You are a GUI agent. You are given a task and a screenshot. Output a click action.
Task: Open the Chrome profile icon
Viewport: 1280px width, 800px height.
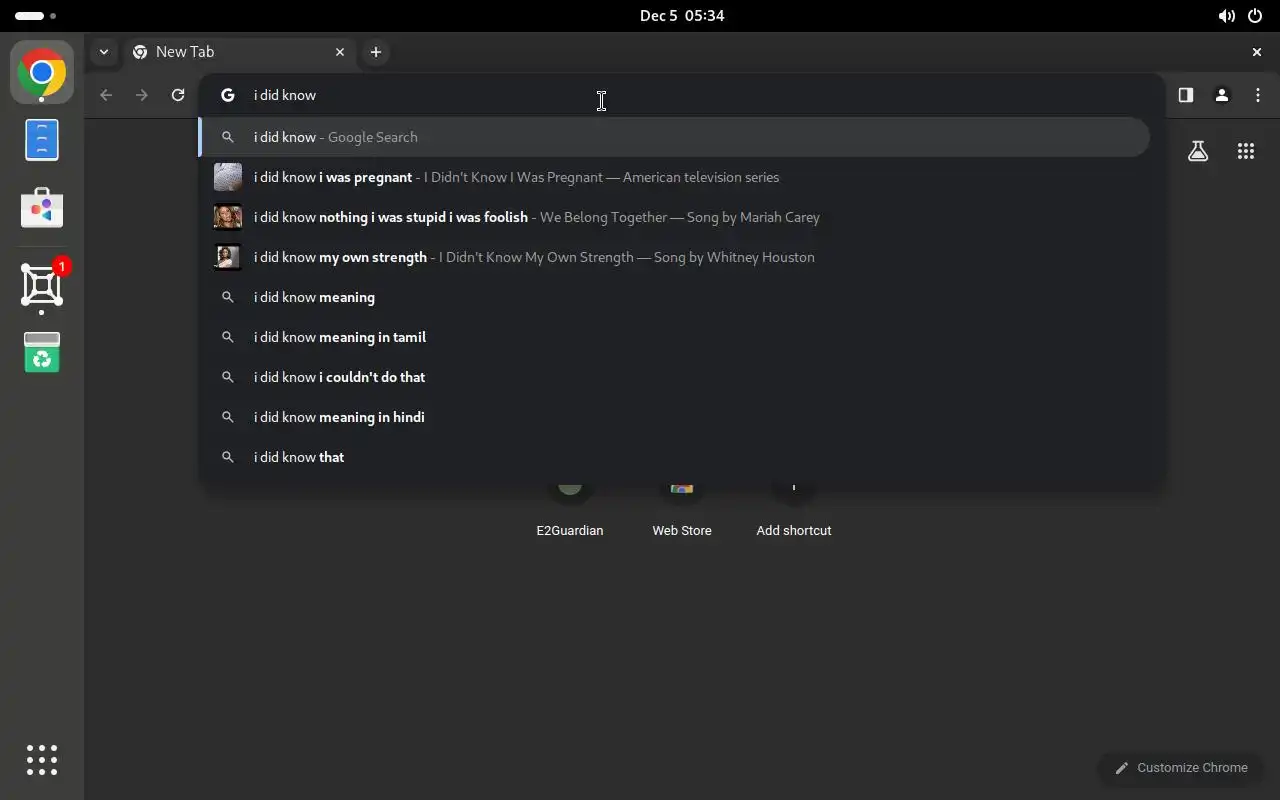[x=1222, y=95]
